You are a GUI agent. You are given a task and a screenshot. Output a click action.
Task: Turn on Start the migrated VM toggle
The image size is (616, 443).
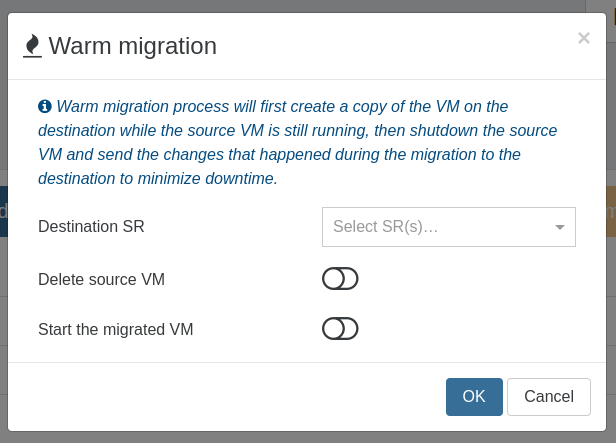coord(340,329)
